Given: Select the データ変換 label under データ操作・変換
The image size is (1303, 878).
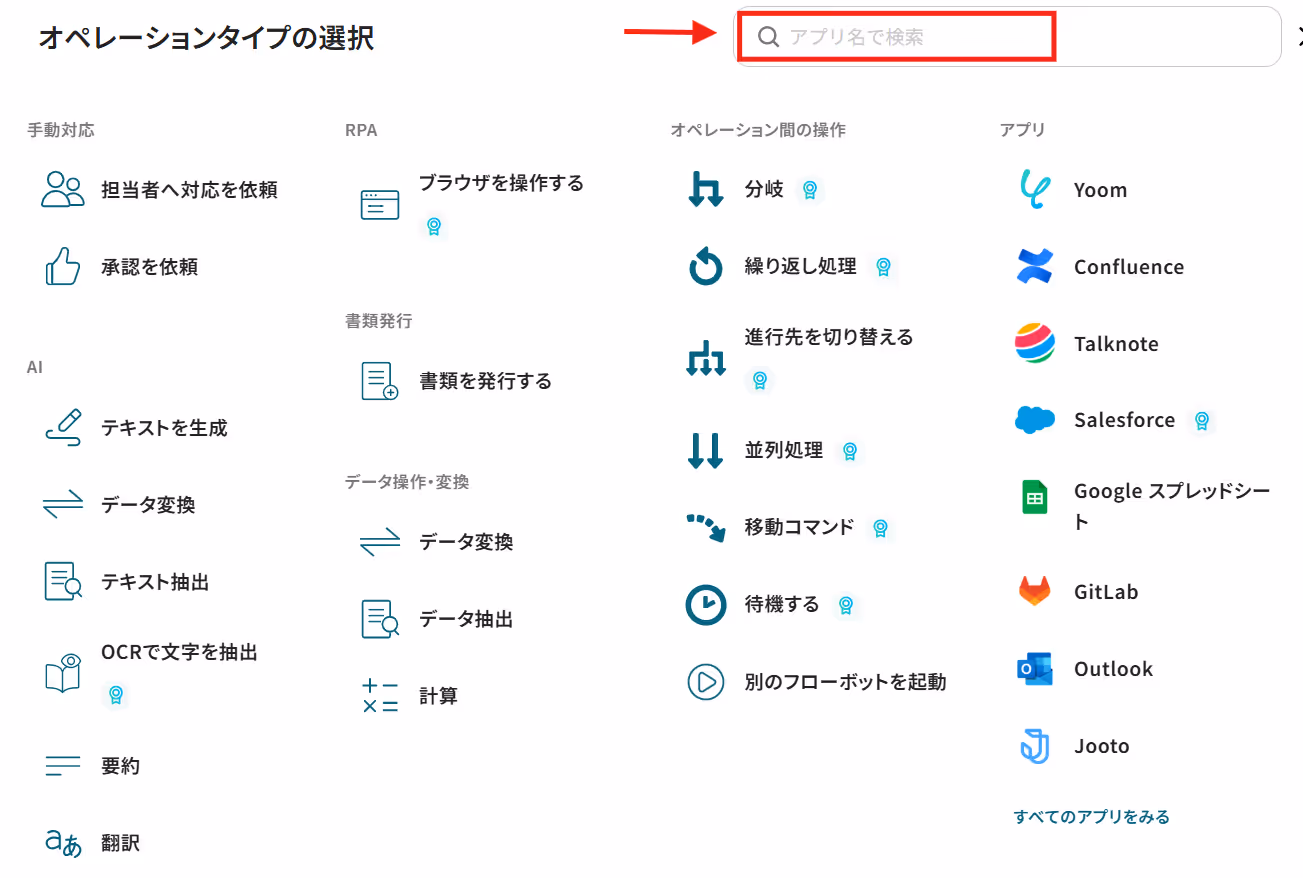Looking at the screenshot, I should (x=466, y=542).
